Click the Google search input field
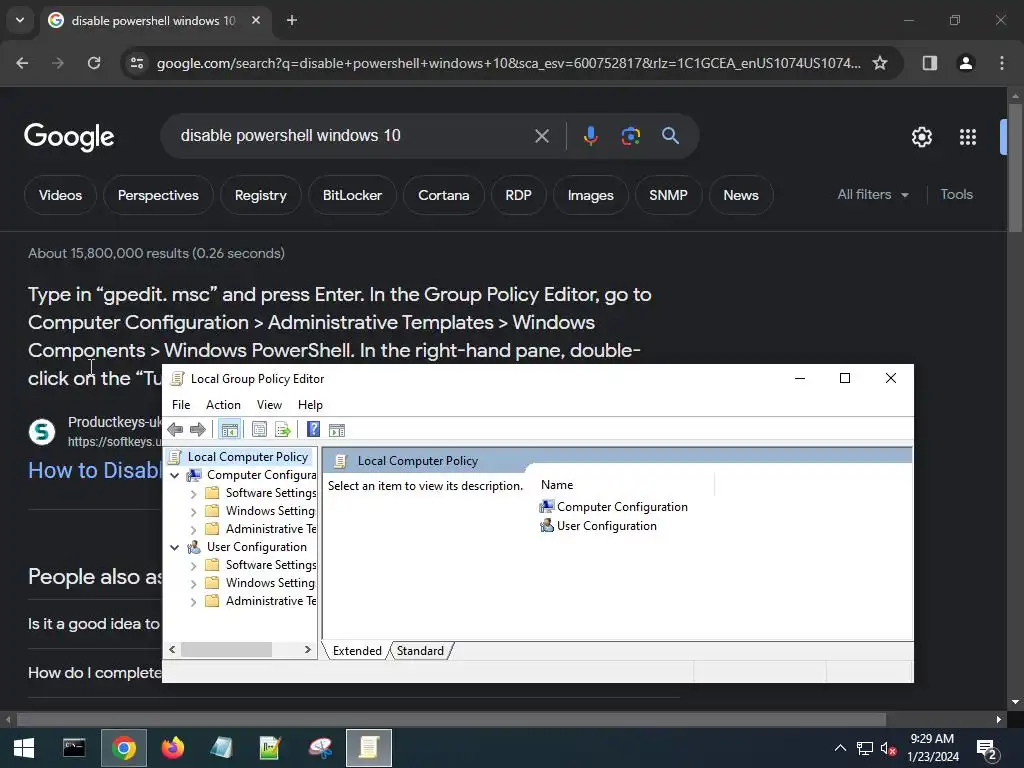1024x768 pixels. 353,136
